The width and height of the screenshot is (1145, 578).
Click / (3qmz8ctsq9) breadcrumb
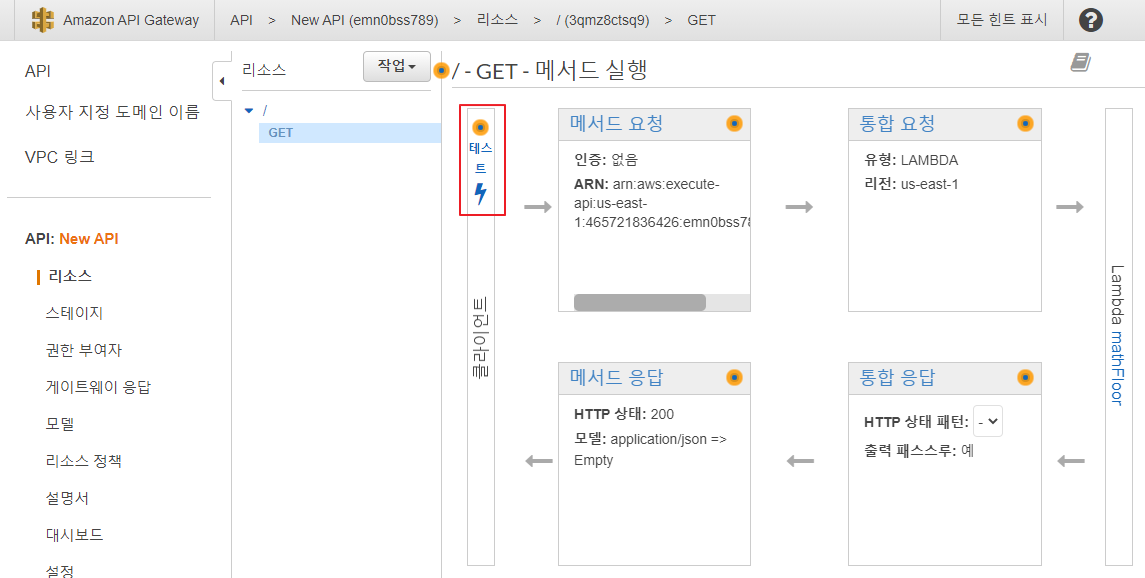click(x=602, y=20)
